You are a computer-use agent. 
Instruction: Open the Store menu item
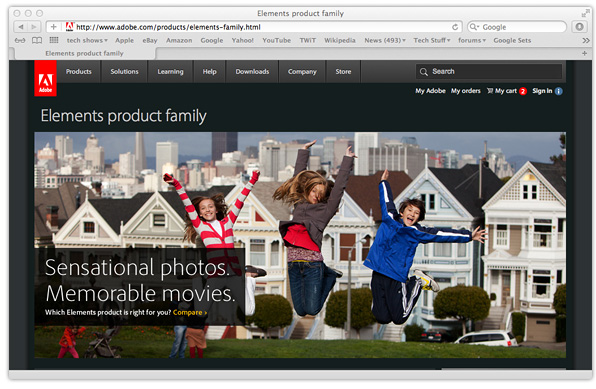pos(343,71)
